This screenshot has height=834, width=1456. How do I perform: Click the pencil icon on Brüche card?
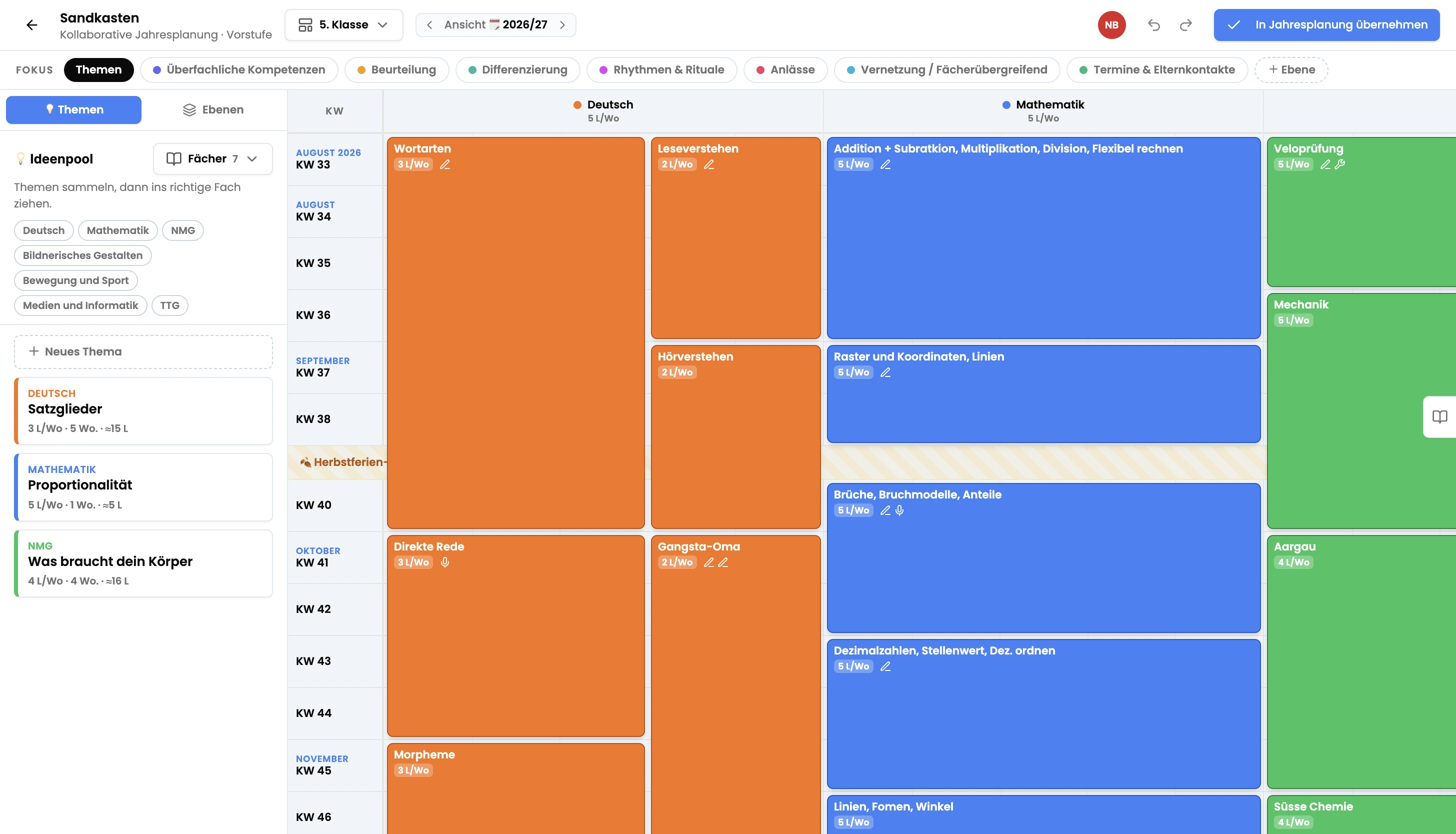pyautogui.click(x=885, y=510)
